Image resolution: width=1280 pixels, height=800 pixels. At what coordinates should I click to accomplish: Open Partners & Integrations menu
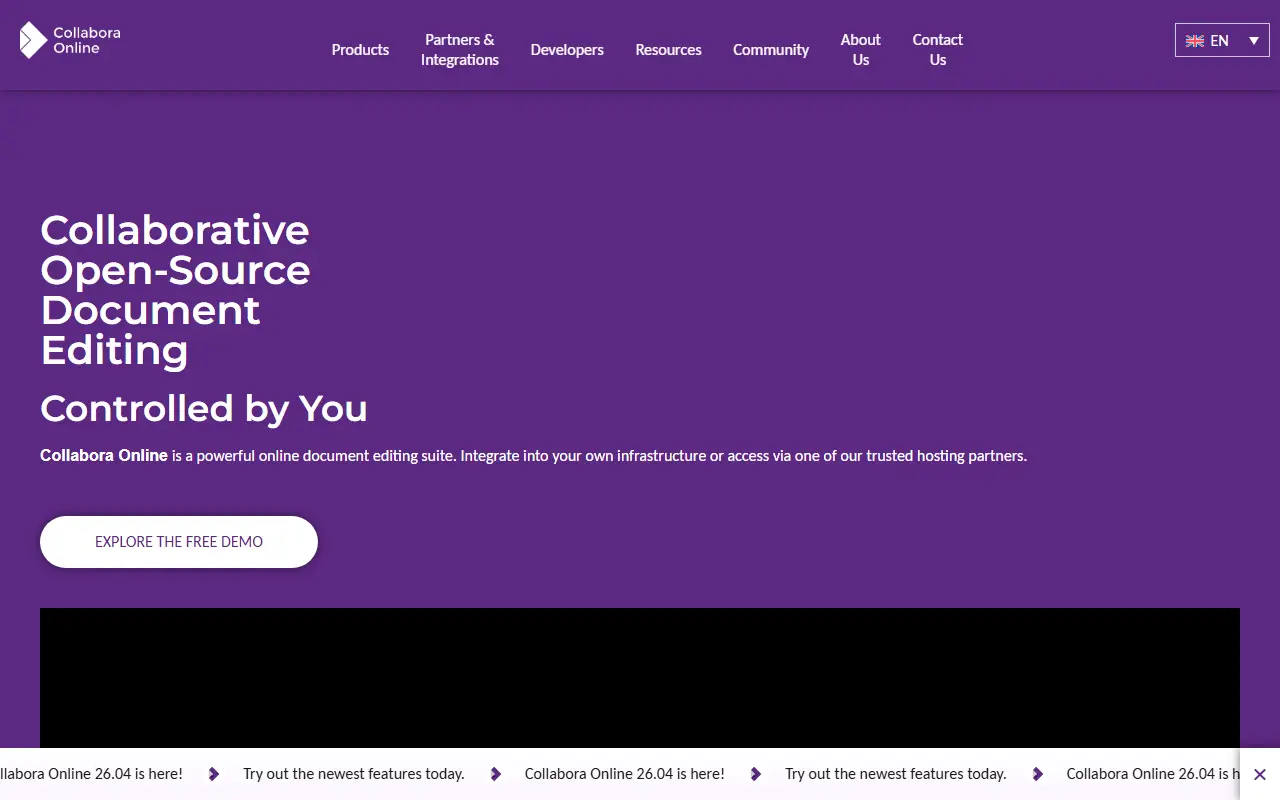(460, 50)
